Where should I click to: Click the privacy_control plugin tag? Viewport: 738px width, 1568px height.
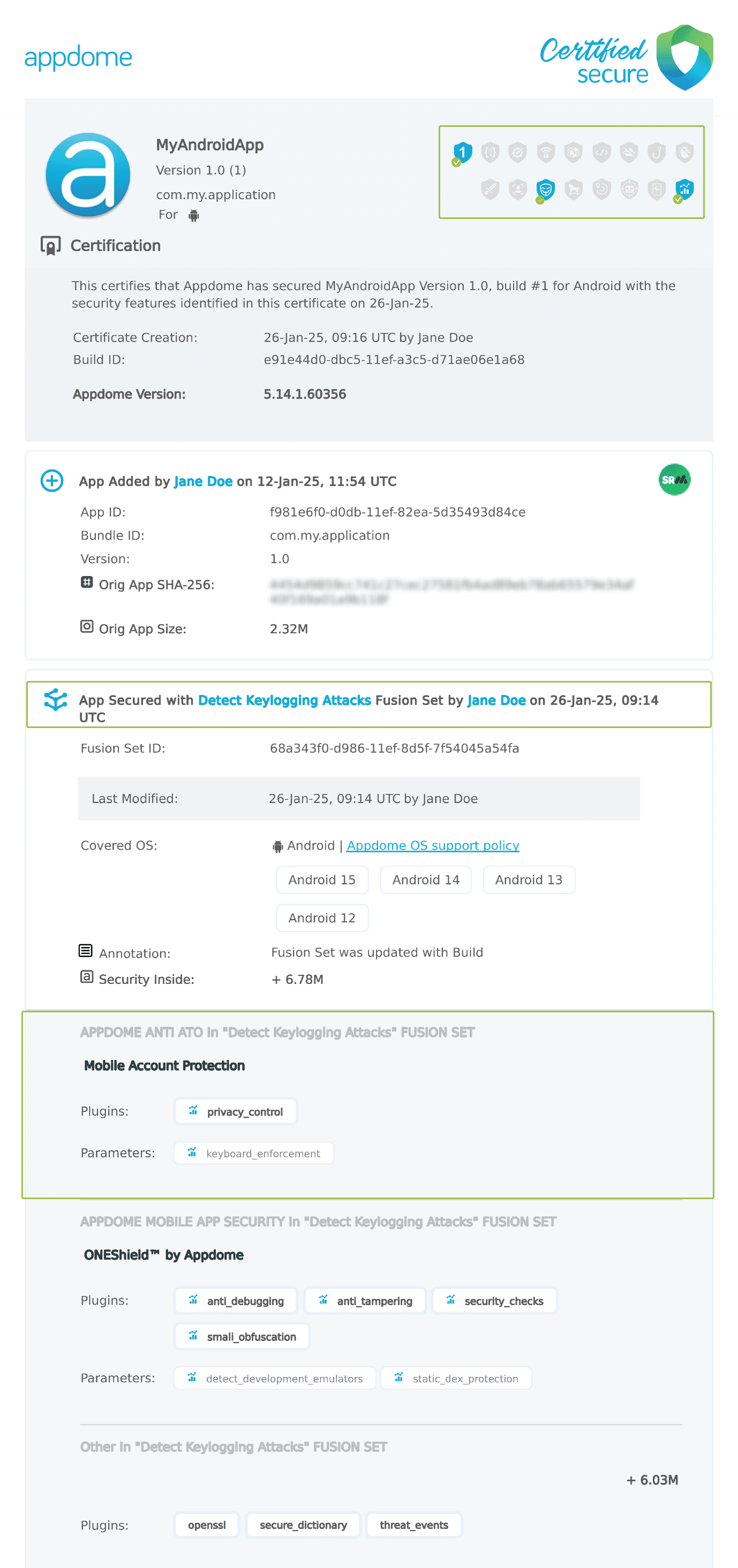[x=236, y=1111]
